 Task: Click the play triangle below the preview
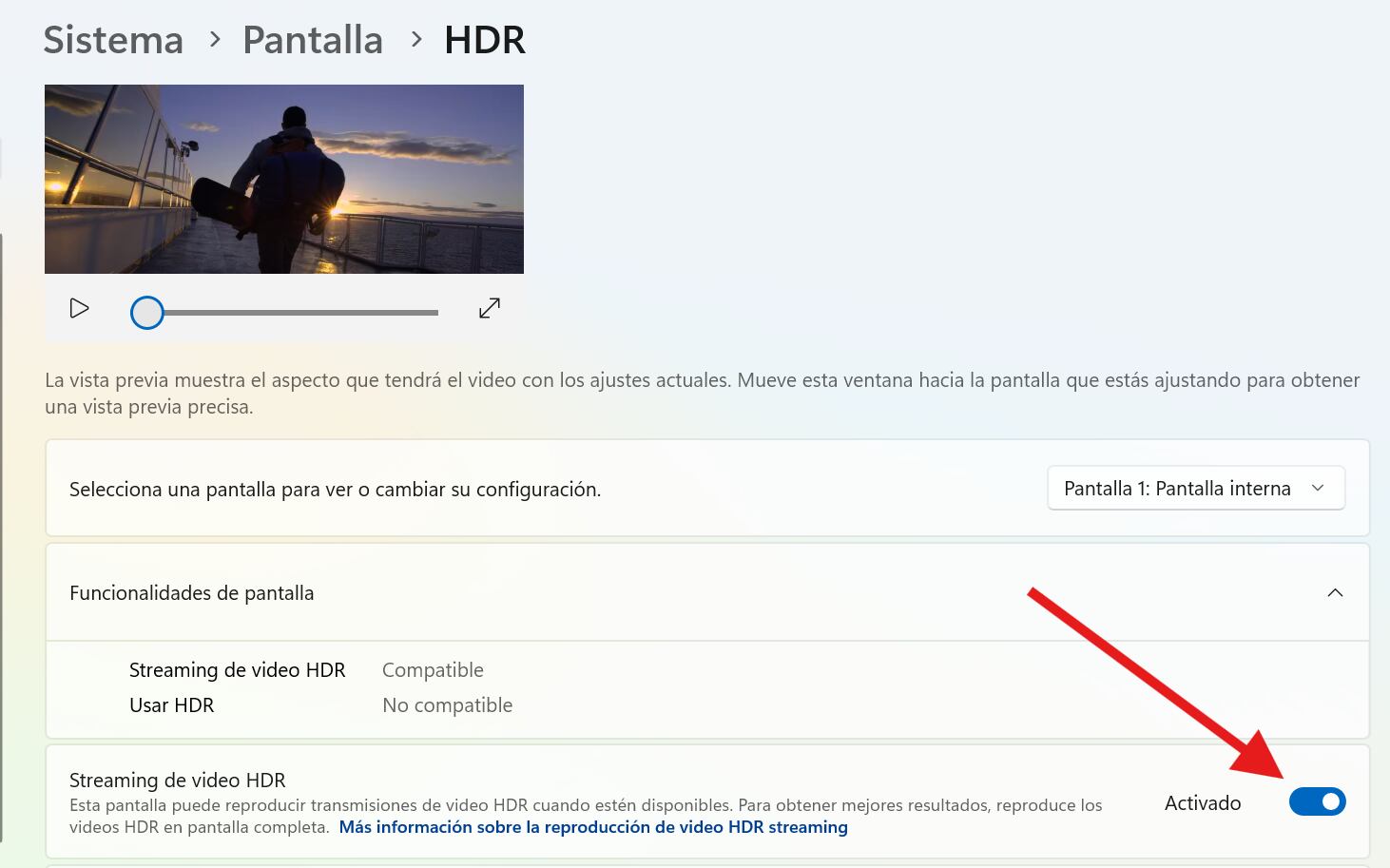point(80,308)
